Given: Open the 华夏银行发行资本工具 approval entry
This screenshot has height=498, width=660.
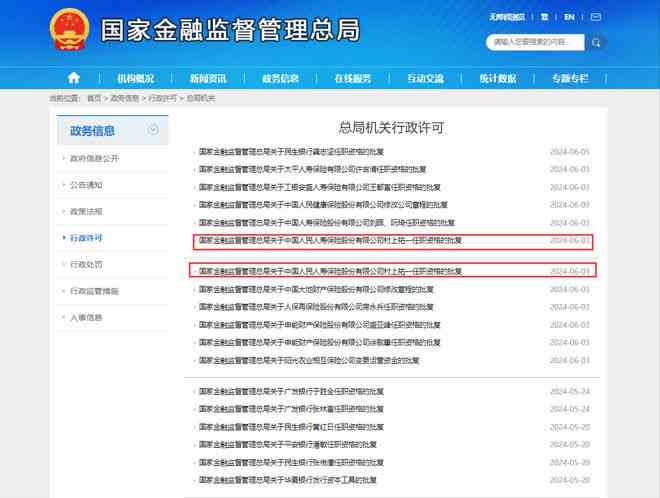Looking at the screenshot, I should click(x=287, y=480).
